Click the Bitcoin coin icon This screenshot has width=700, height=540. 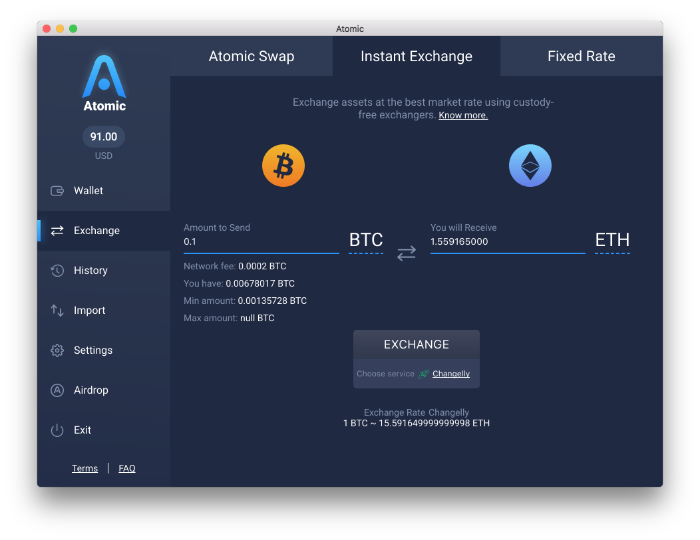[283, 166]
